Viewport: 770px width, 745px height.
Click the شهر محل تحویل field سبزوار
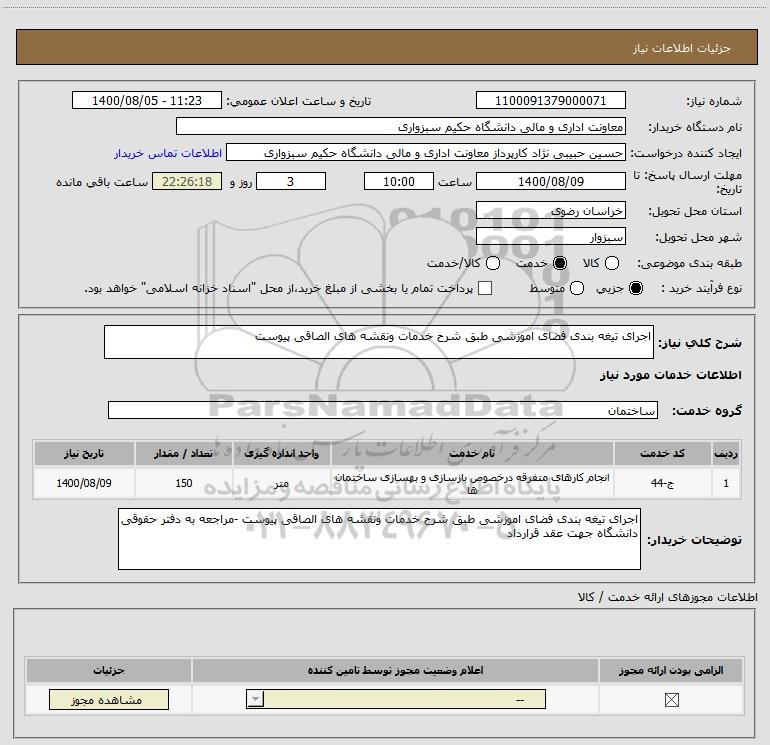pos(550,236)
